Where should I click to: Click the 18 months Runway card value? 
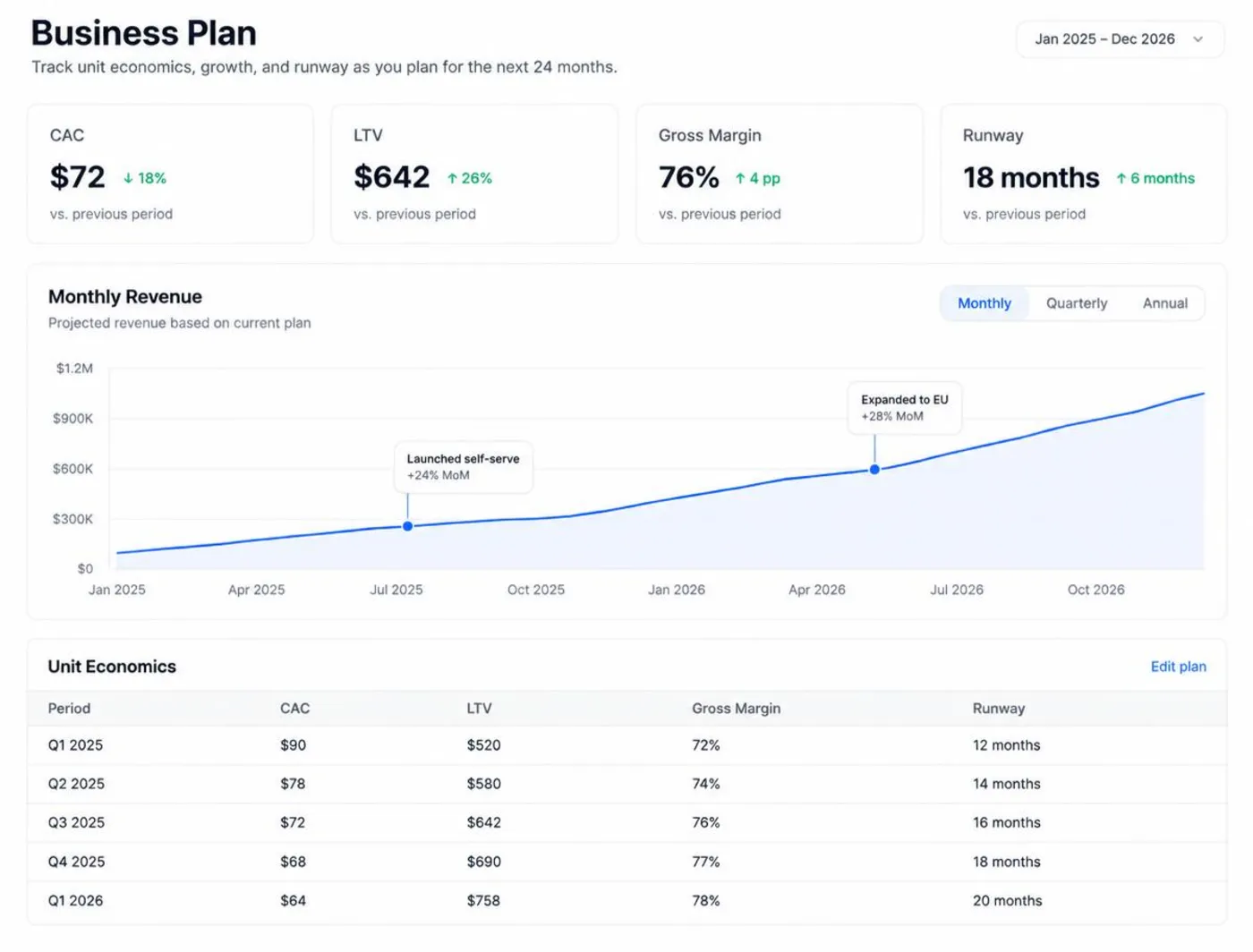click(x=1031, y=177)
